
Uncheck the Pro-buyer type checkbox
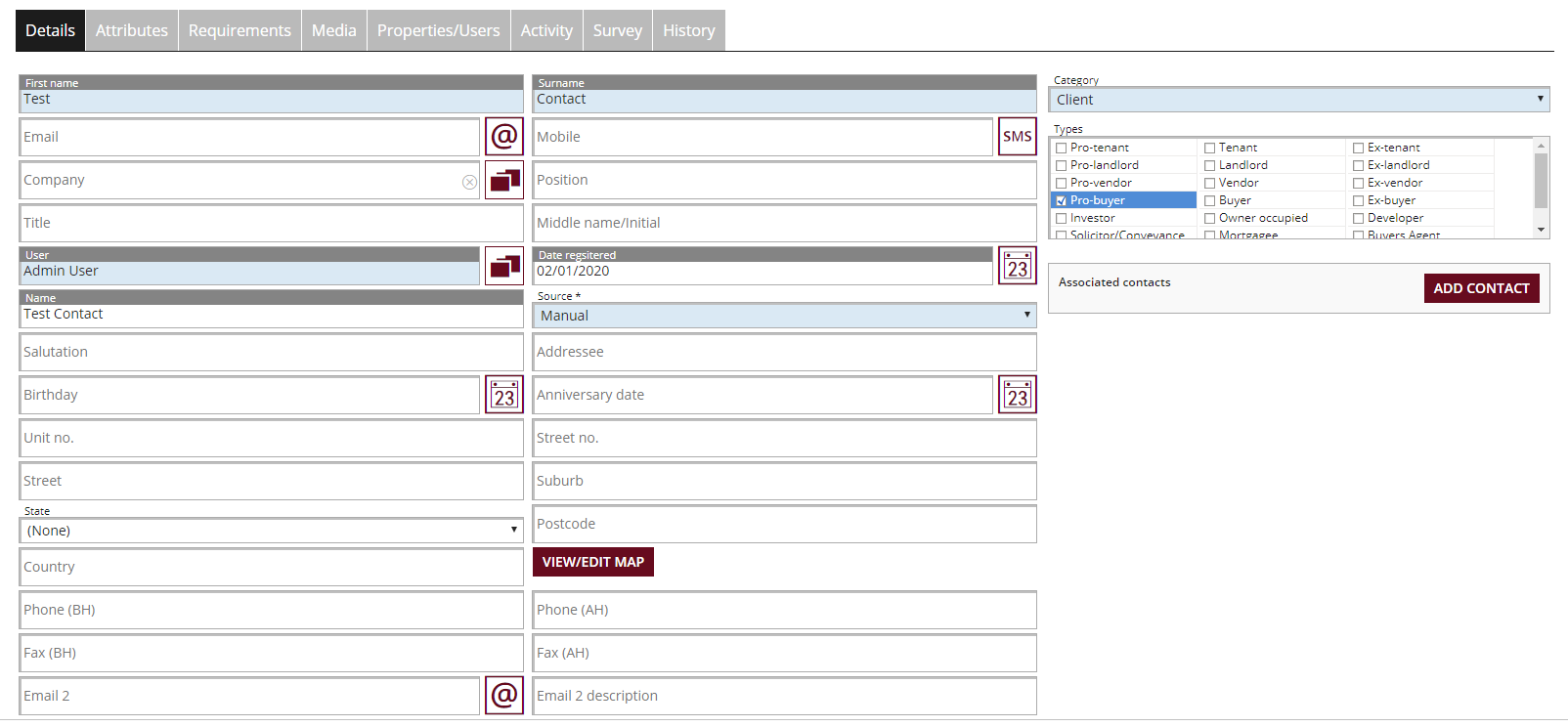[1062, 201]
